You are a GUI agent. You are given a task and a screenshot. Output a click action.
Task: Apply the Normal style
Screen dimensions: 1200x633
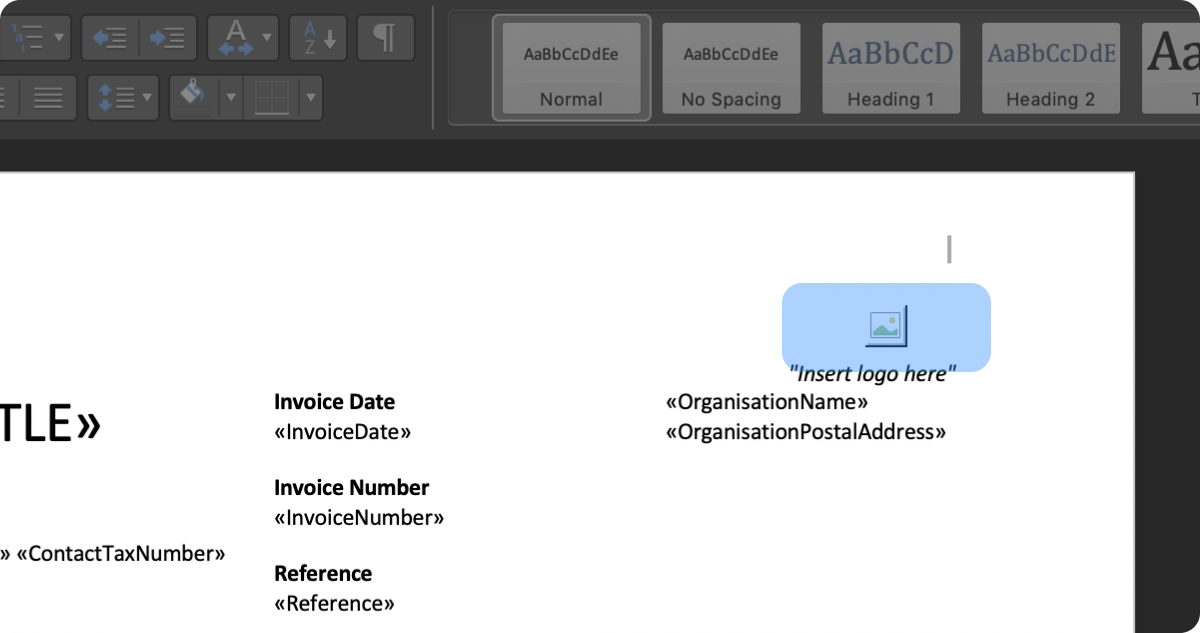click(571, 69)
